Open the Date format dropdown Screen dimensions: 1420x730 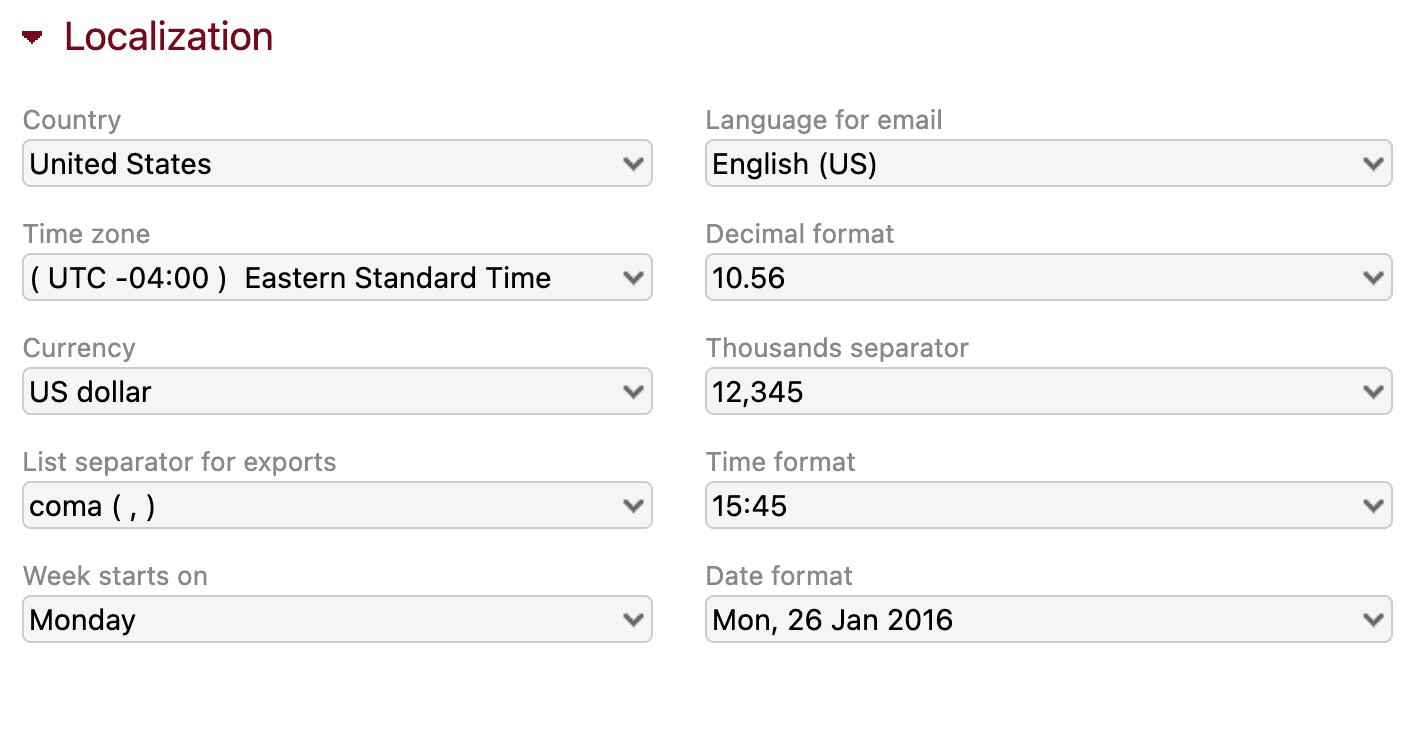(1048, 619)
